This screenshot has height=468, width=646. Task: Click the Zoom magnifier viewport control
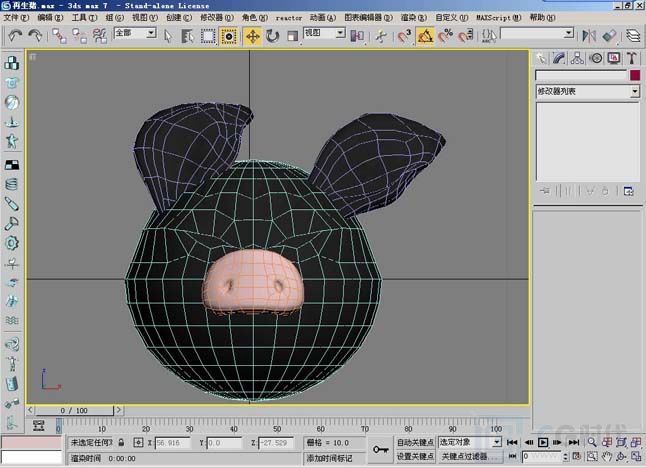point(592,442)
